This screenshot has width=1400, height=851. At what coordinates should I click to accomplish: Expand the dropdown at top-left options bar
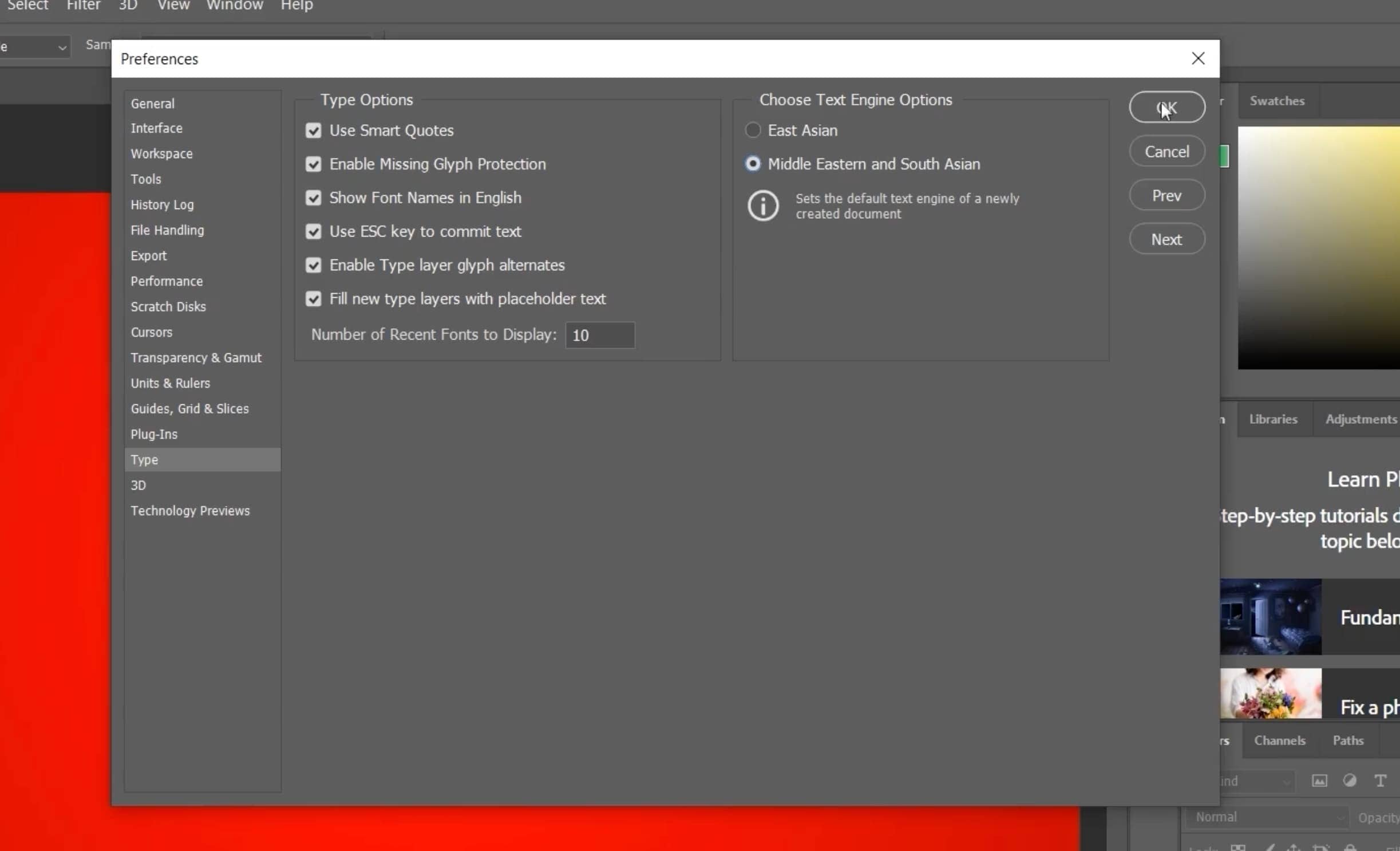coord(62,48)
